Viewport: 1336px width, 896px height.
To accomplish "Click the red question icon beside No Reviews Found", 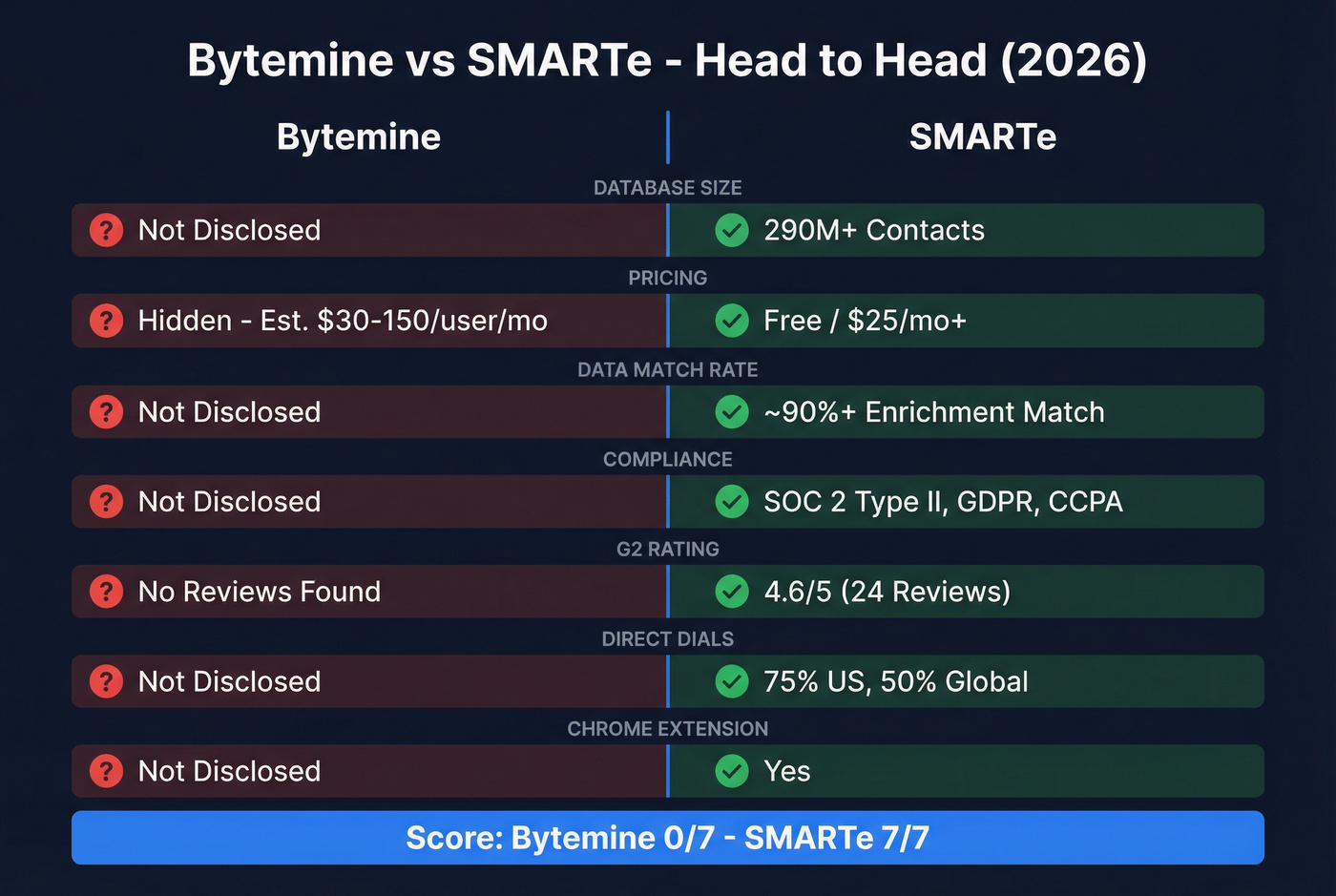I will 106,592.
